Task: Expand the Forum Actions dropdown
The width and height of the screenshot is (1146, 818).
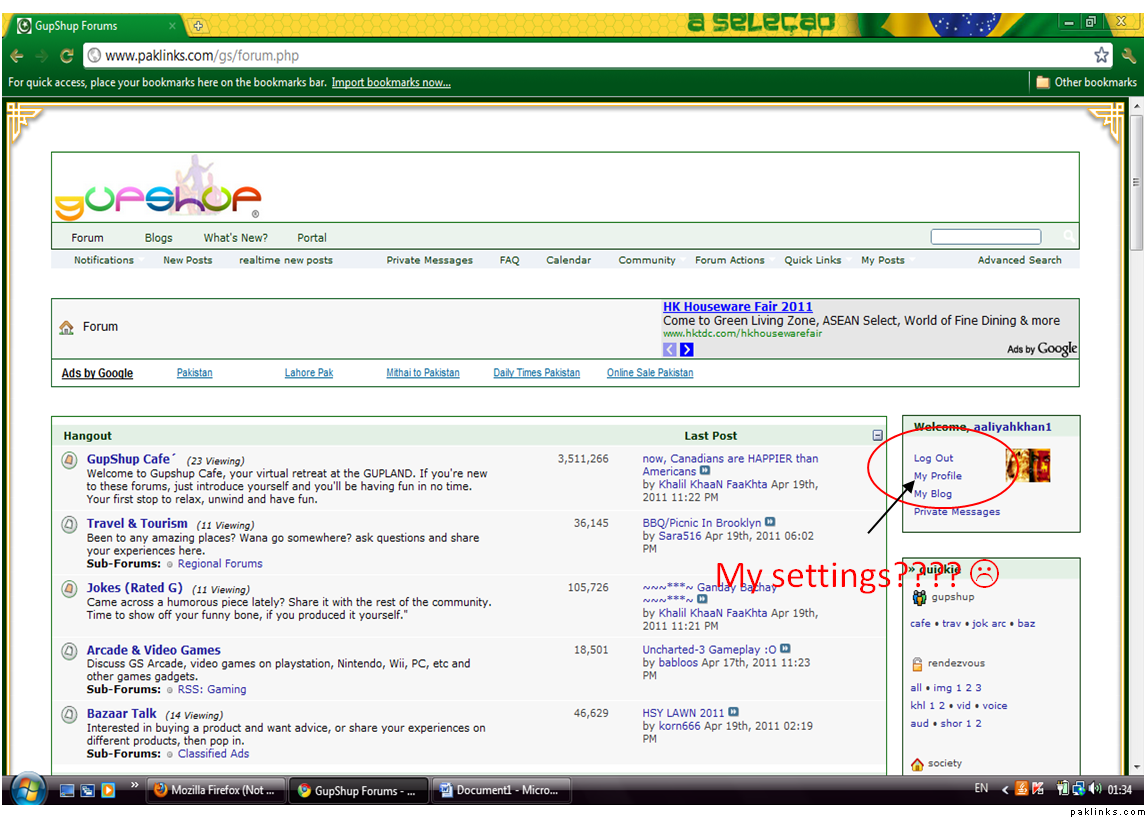Action: click(730, 260)
